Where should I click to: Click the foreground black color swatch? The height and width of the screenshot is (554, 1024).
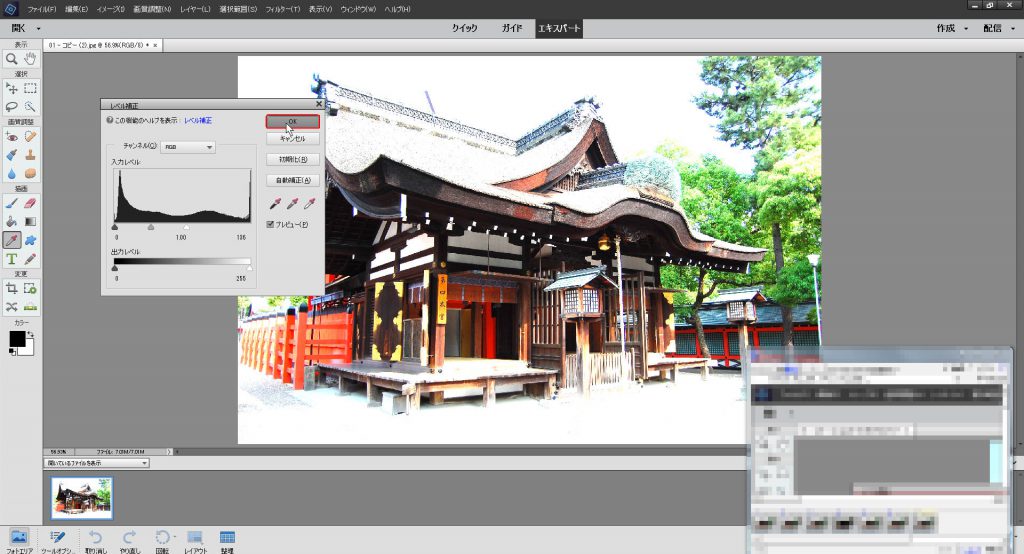[x=17, y=339]
